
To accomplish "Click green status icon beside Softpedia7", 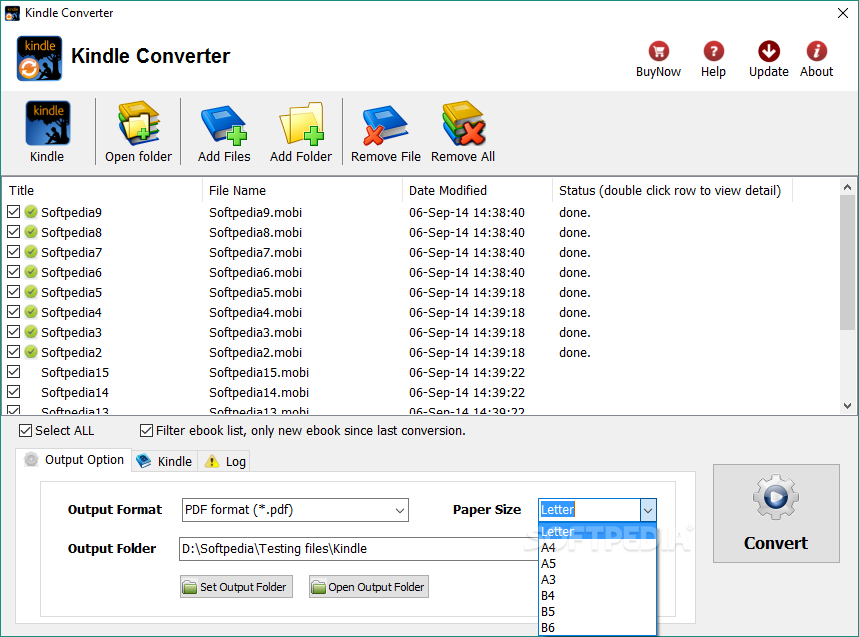I will tap(31, 252).
